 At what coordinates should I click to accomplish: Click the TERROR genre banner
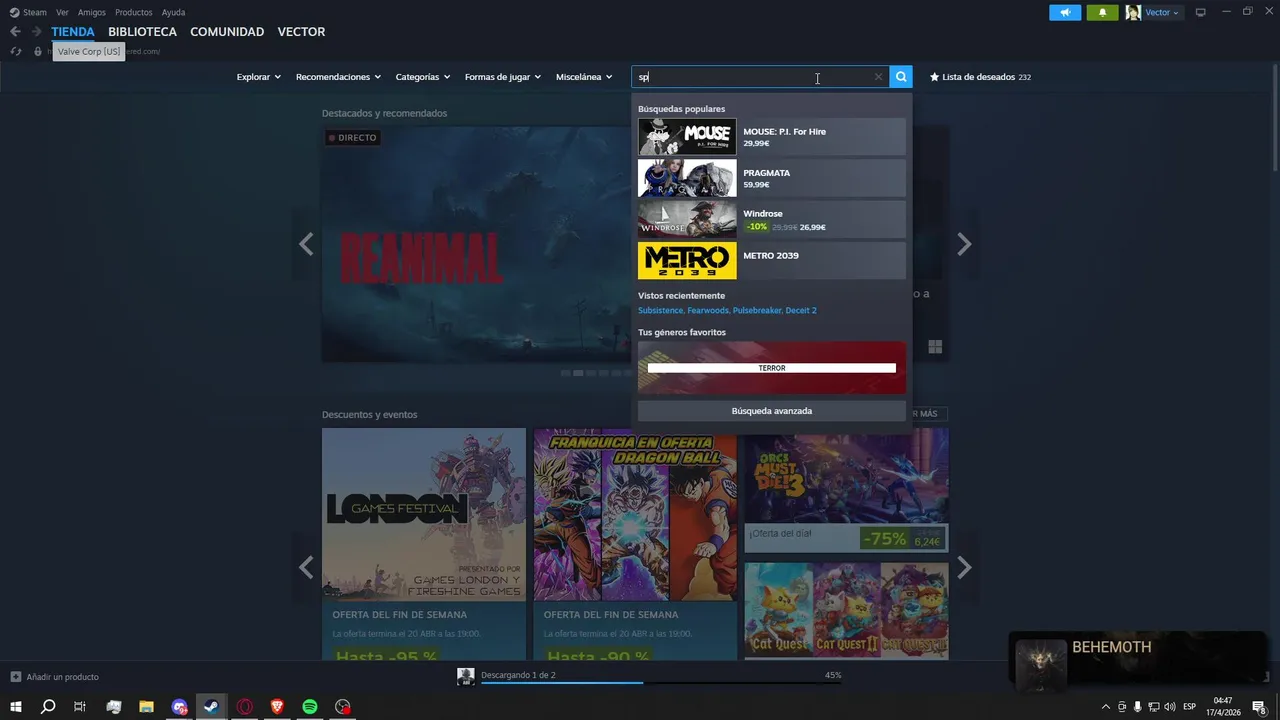point(772,368)
